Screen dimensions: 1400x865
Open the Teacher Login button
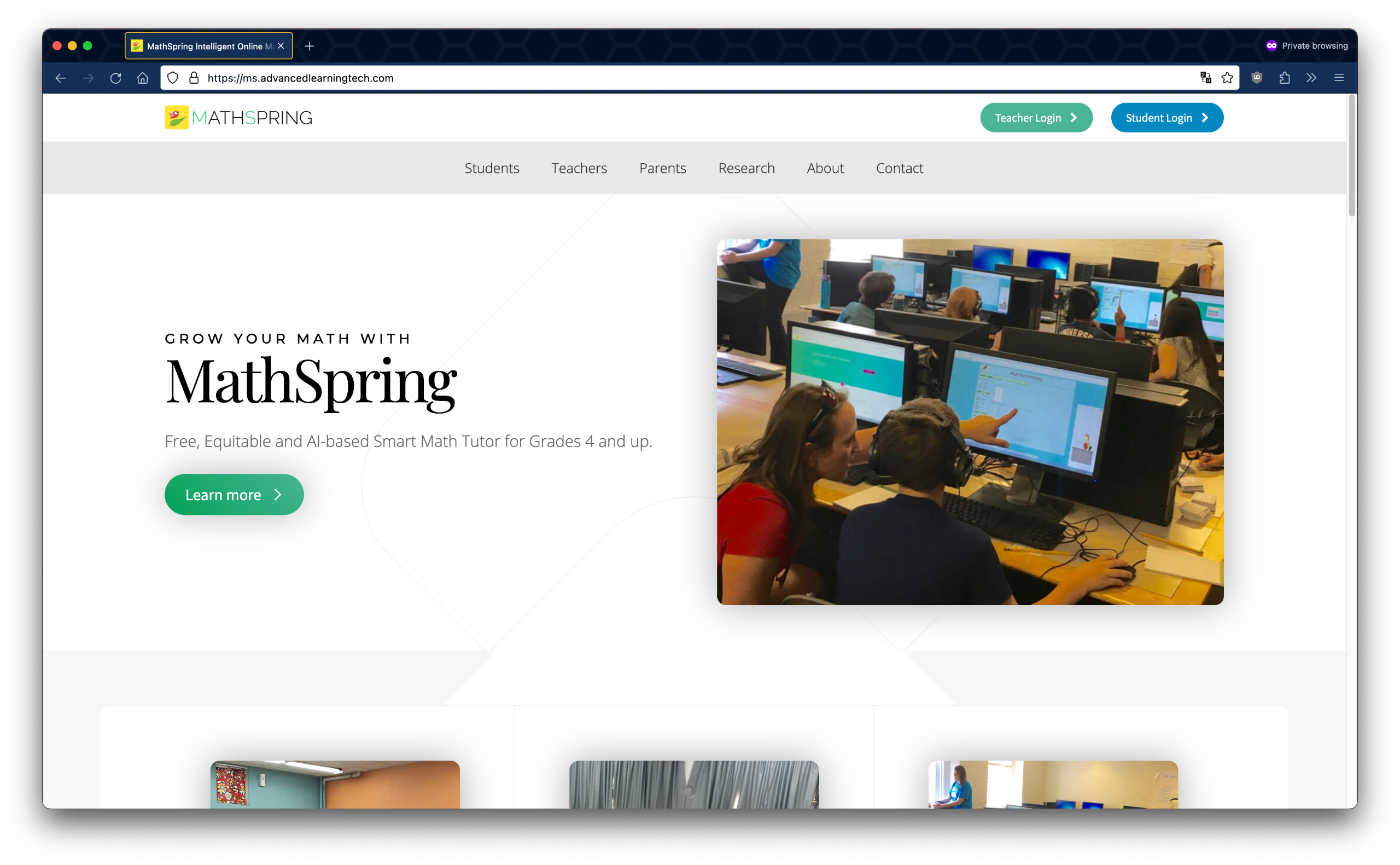point(1036,118)
